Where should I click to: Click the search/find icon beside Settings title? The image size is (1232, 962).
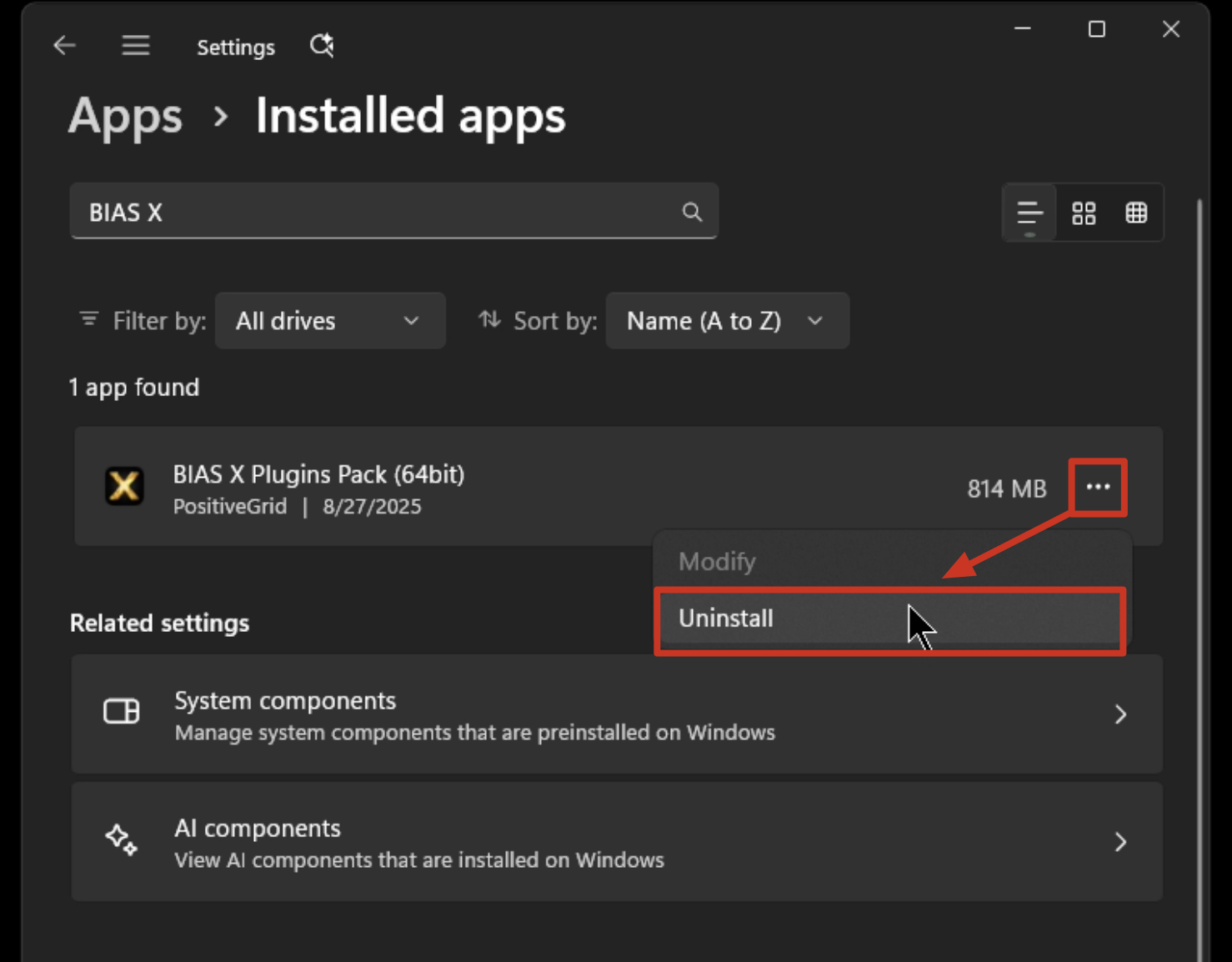[x=322, y=45]
